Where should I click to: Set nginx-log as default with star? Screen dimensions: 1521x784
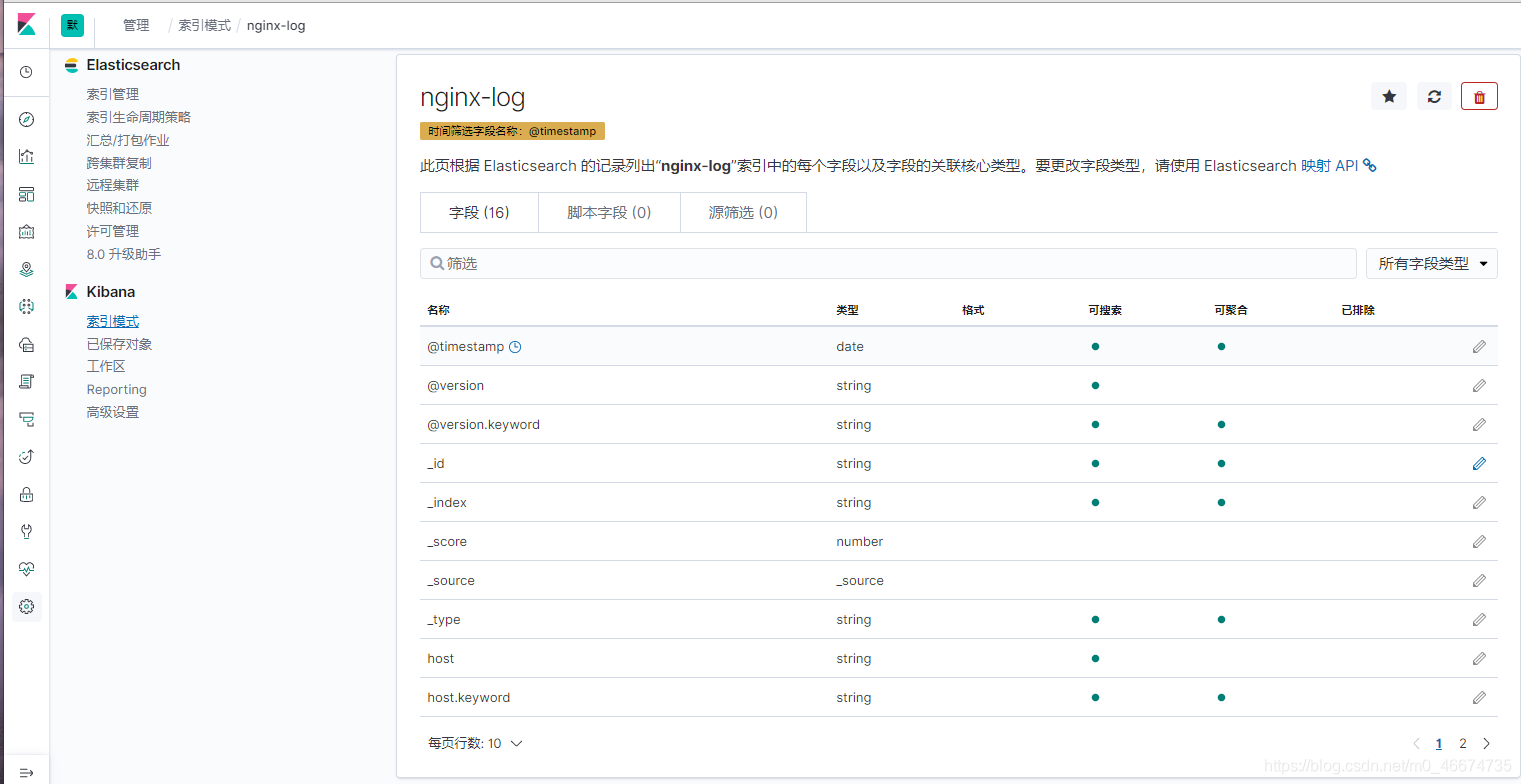tap(1389, 96)
